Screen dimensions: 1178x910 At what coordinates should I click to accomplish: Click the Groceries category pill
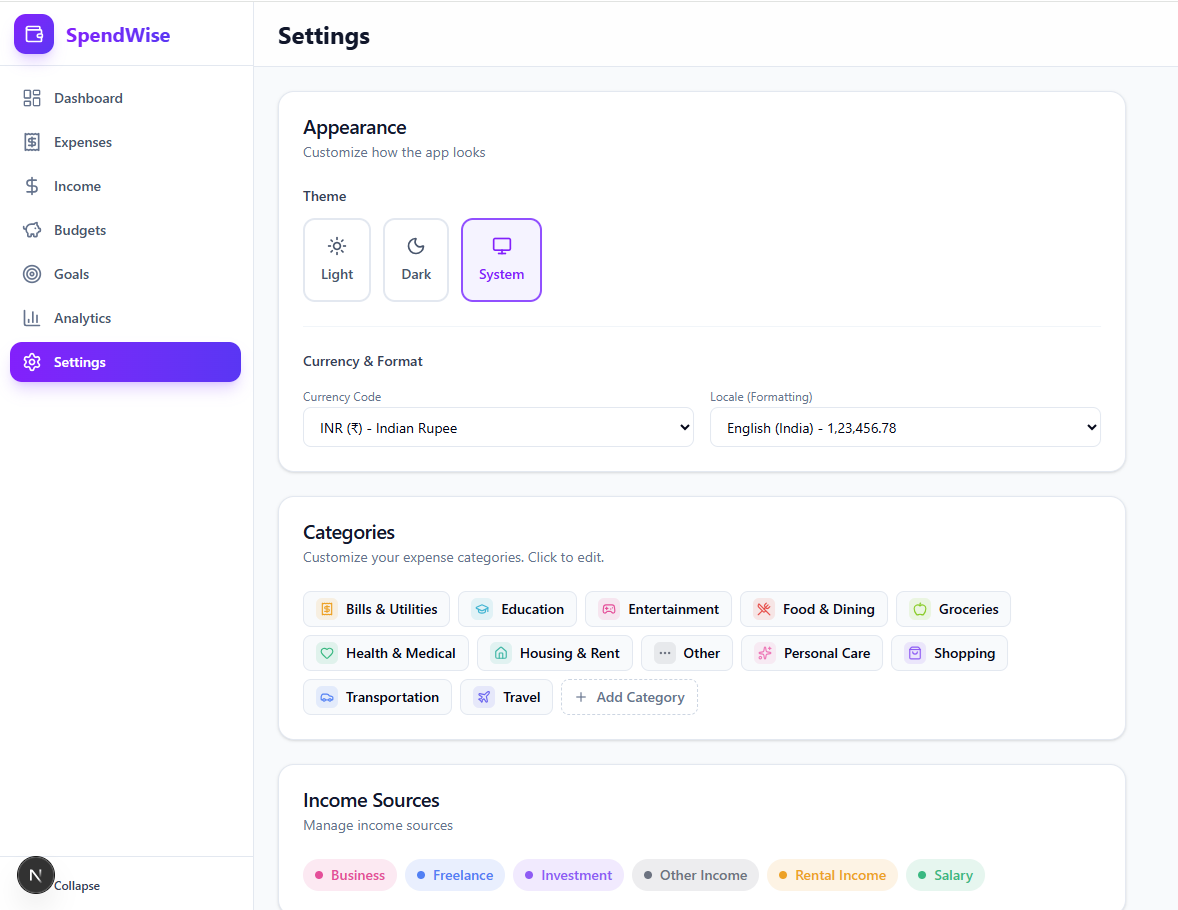point(953,609)
